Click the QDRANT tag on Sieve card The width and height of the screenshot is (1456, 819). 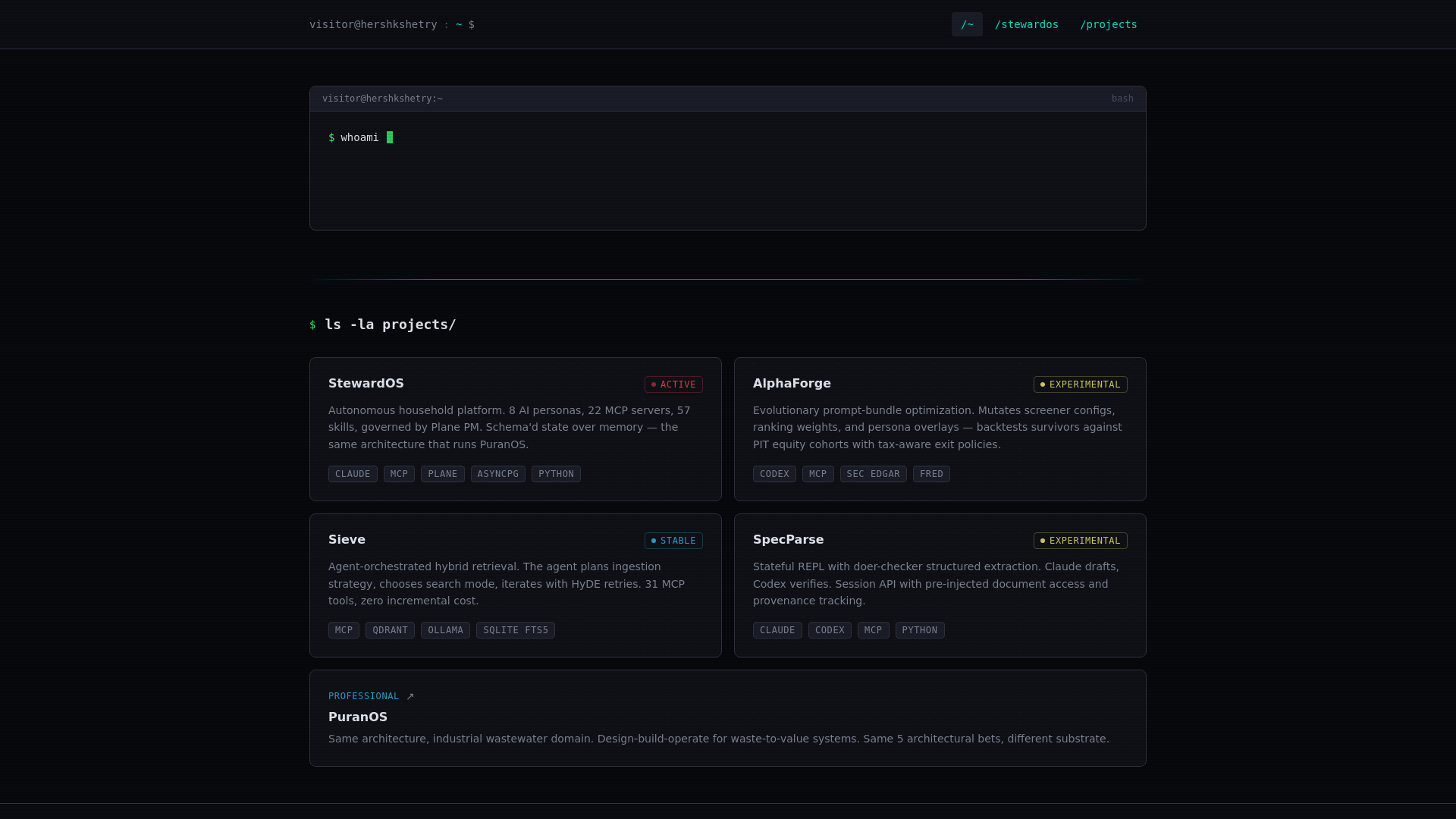tap(390, 630)
